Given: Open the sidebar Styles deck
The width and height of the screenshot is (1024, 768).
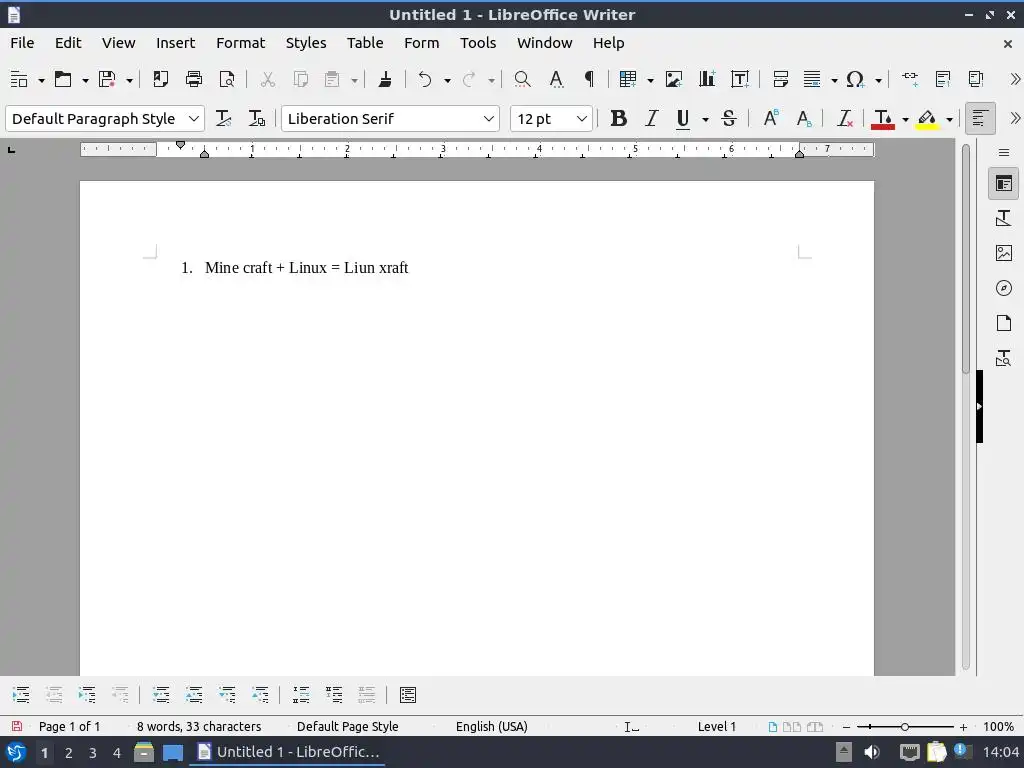Looking at the screenshot, I should pos(1004,218).
